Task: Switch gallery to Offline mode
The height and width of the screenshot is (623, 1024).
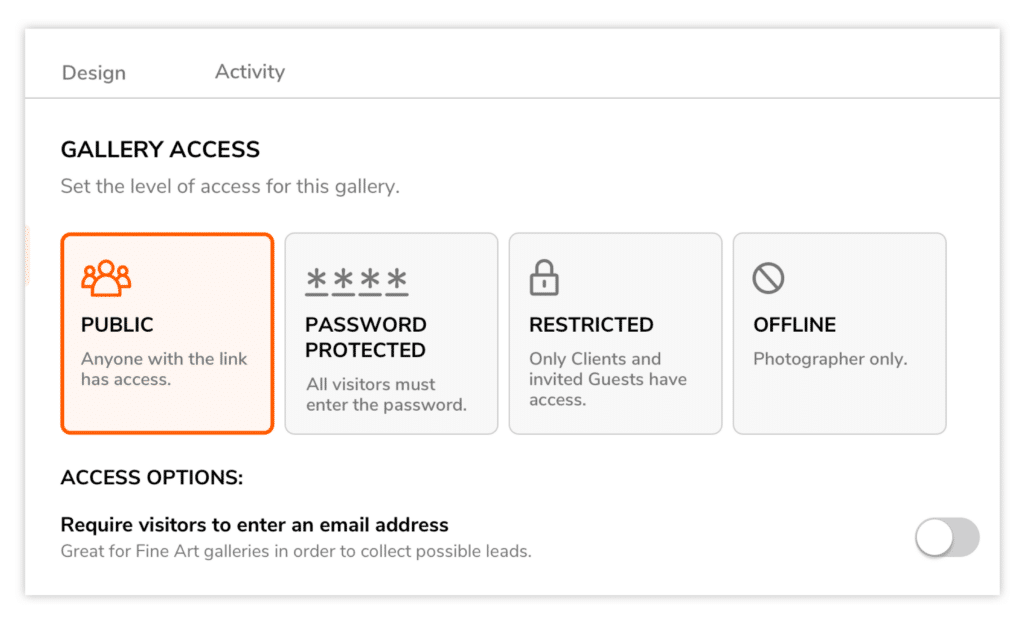Action: point(839,333)
